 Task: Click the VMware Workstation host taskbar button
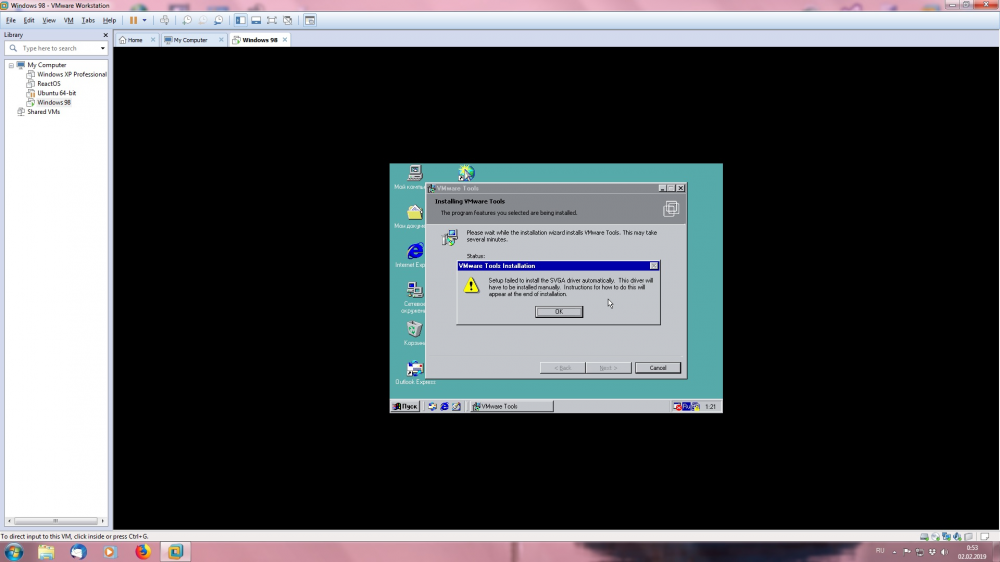pos(175,552)
